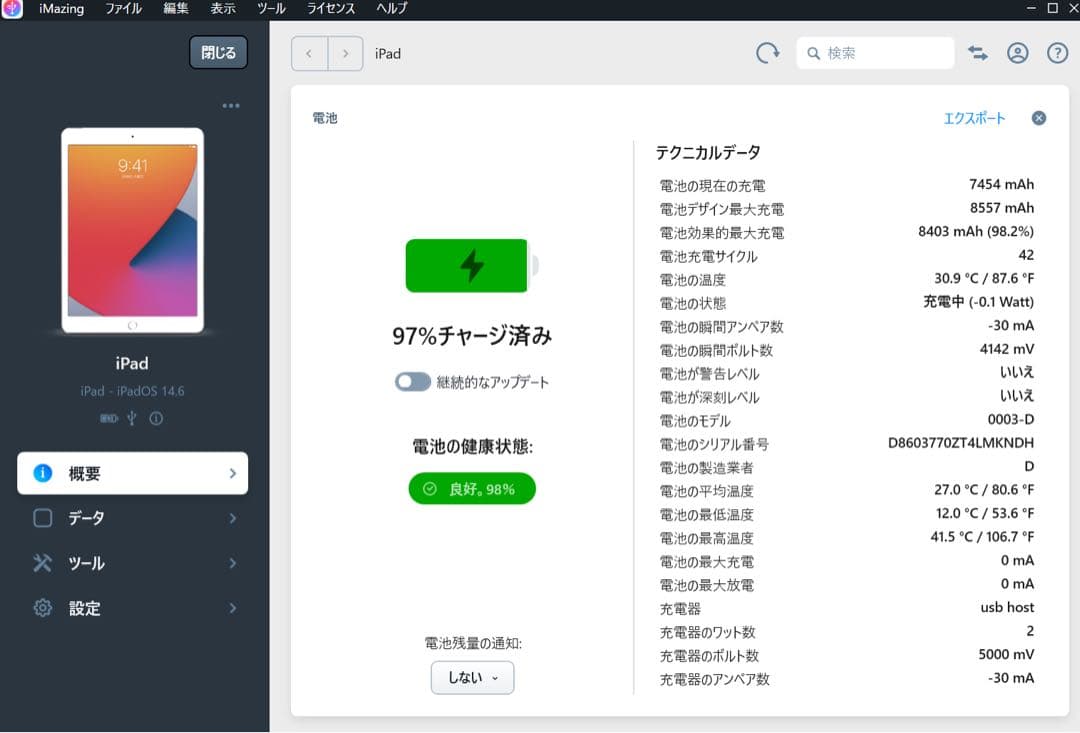Click the USB connection icon under the iPad name
The height and width of the screenshot is (733, 1080).
[130, 419]
